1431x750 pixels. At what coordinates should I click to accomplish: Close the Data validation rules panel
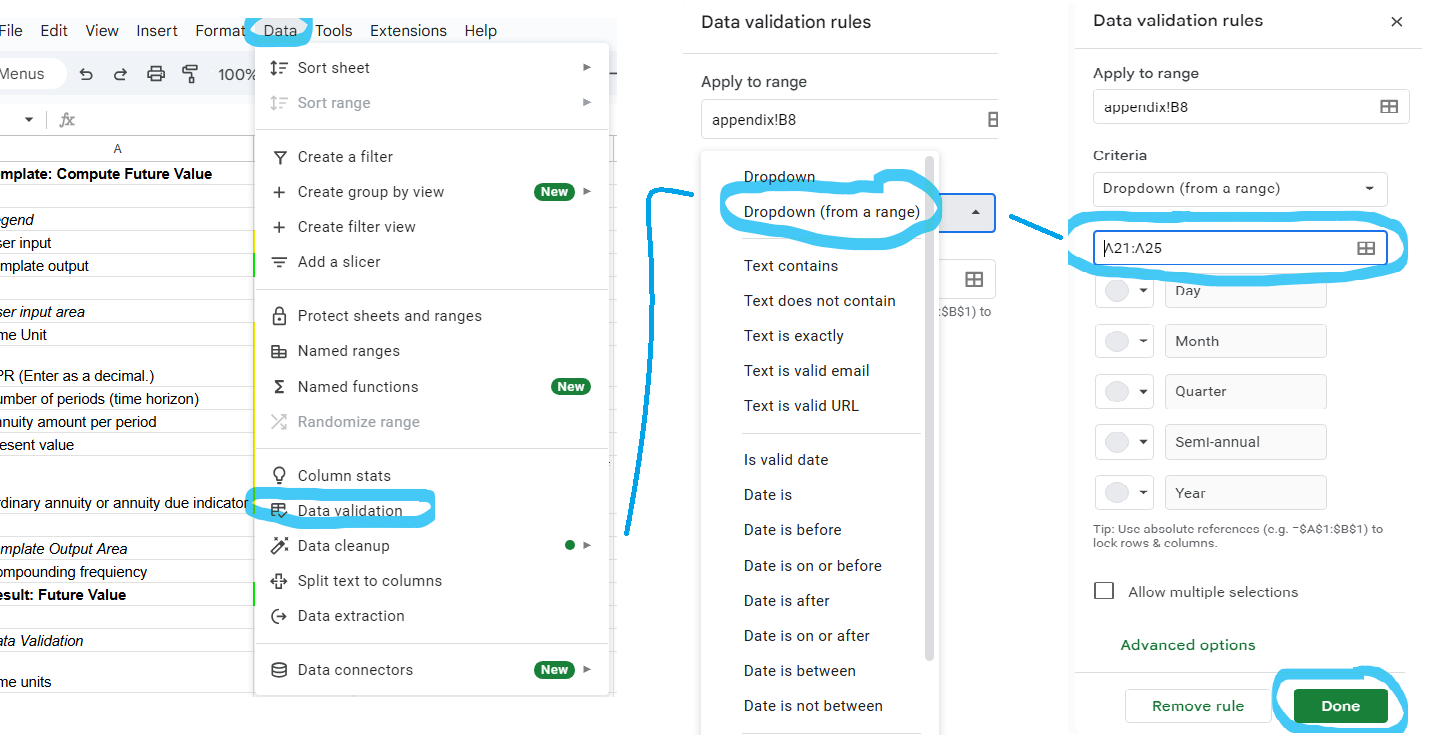[1396, 22]
